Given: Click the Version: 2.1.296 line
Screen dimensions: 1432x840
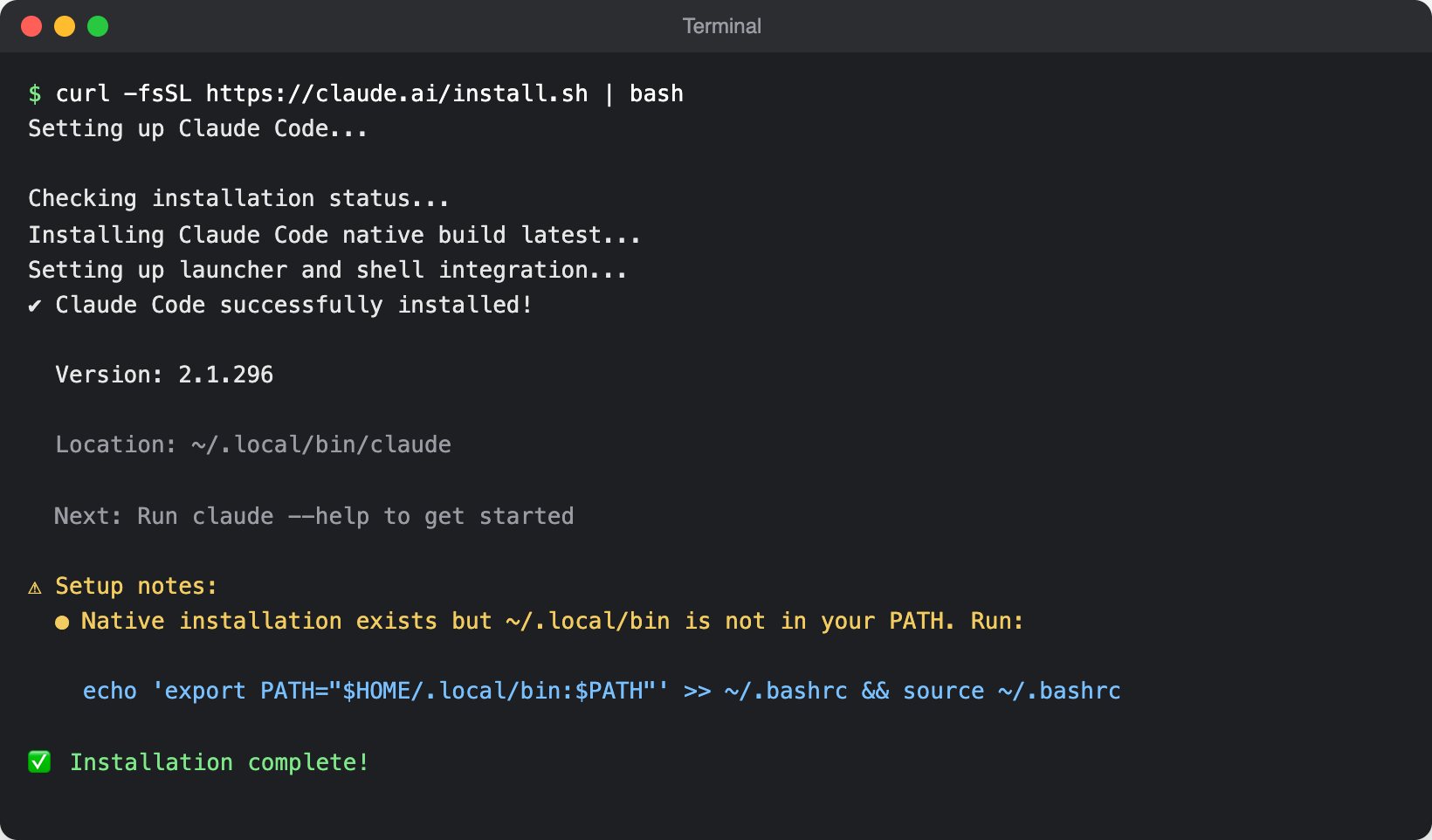Looking at the screenshot, I should click(x=164, y=375).
